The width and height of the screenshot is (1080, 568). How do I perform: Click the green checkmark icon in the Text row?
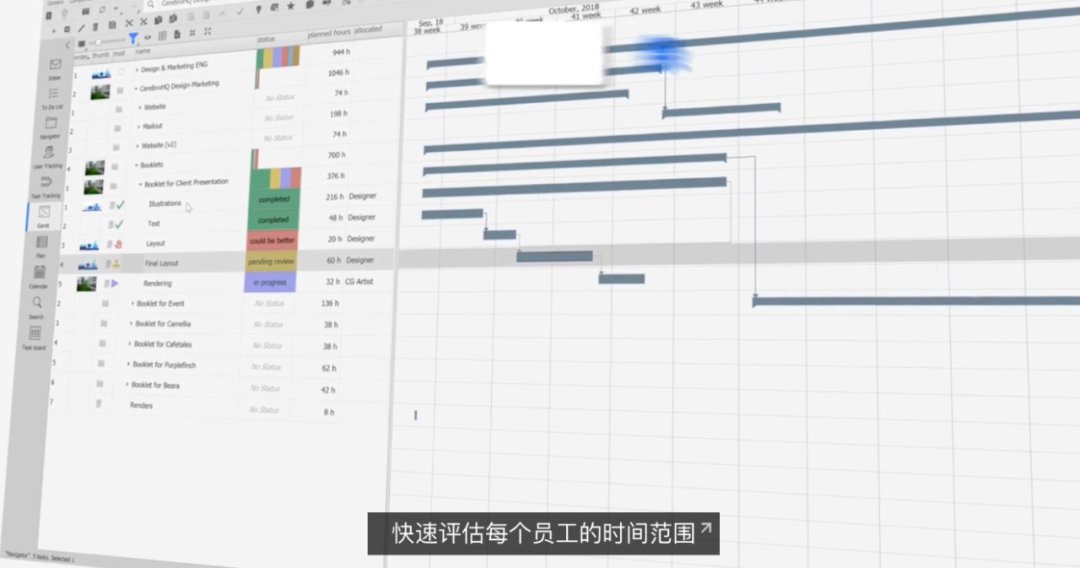click(120, 224)
